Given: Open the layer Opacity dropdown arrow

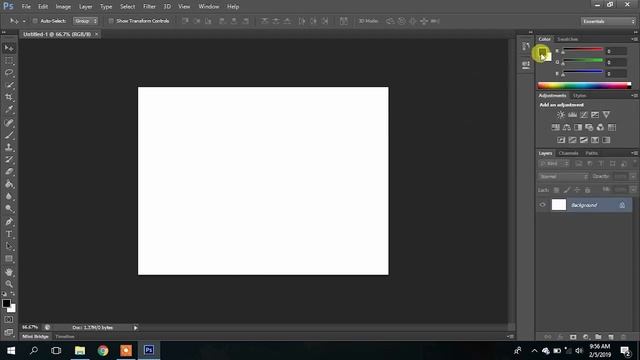Looking at the screenshot, I should point(633,177).
